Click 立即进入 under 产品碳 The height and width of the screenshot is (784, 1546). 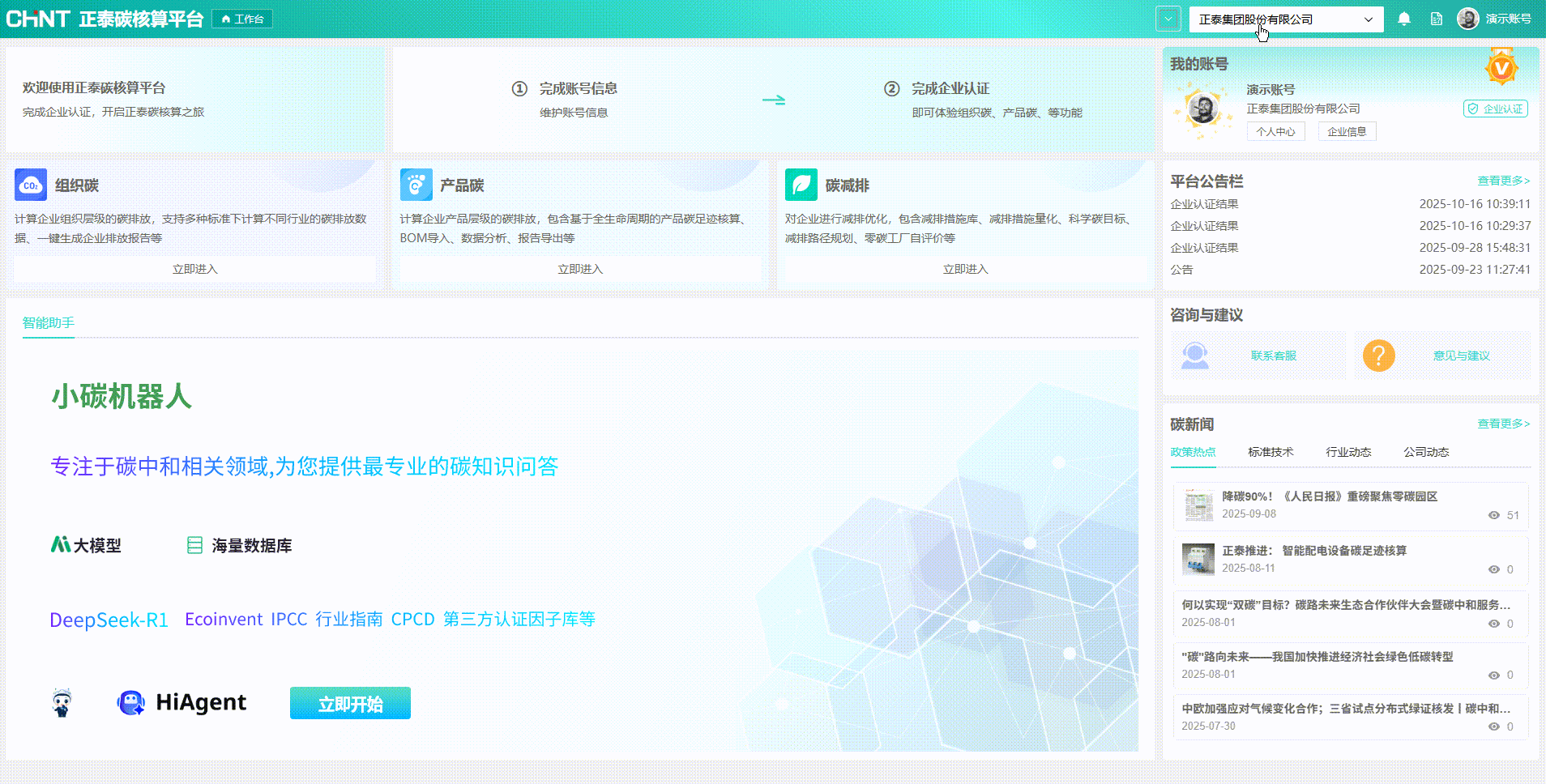click(x=580, y=269)
